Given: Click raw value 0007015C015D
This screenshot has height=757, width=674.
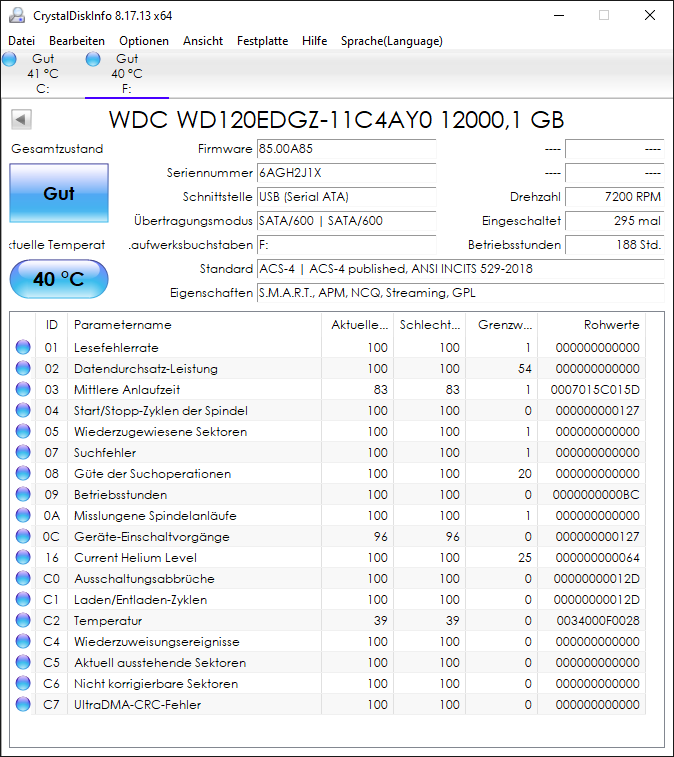Looking at the screenshot, I should pyautogui.click(x=595, y=390).
